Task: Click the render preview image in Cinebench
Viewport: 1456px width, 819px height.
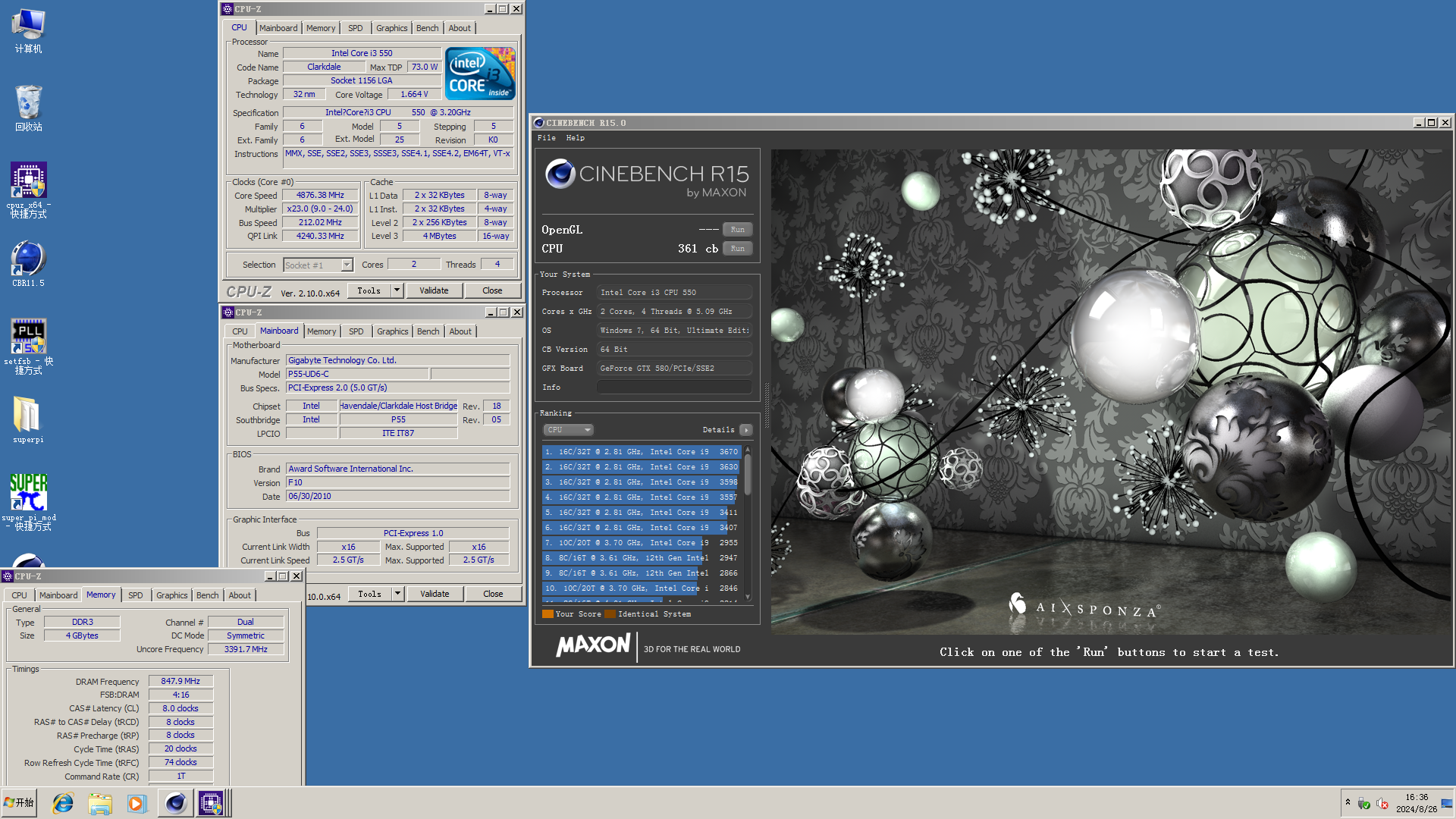Action: point(1111,391)
